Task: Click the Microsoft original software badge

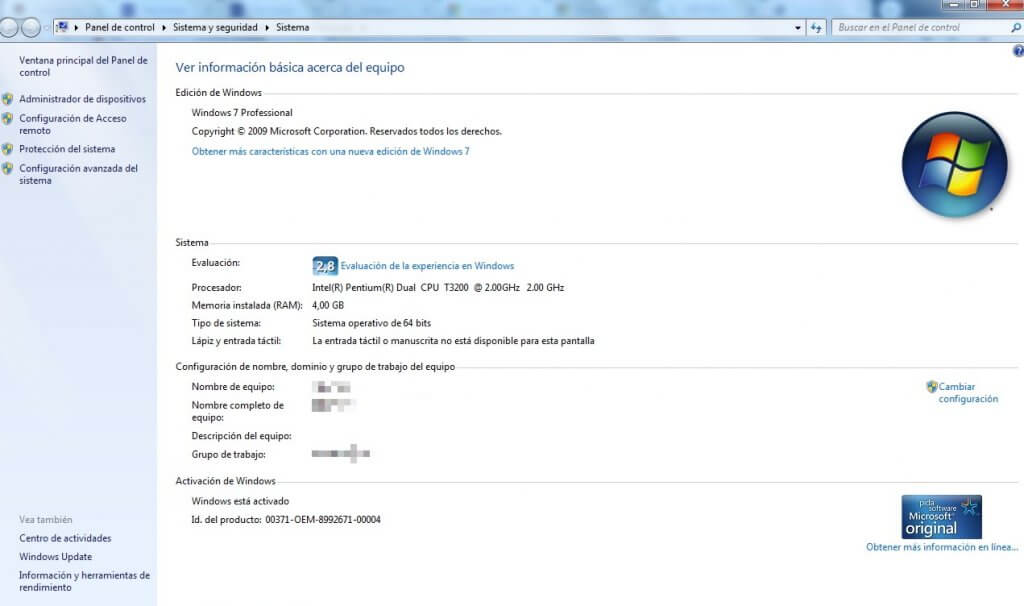Action: pos(941,517)
